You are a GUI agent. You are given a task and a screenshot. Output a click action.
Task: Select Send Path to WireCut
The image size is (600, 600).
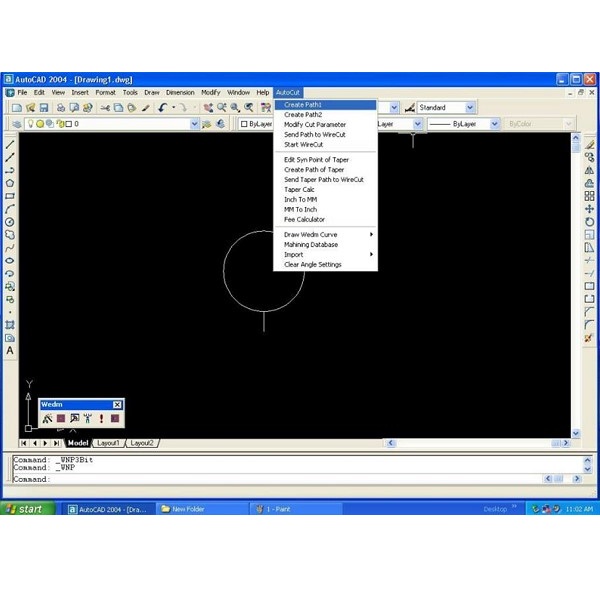pyautogui.click(x=326, y=135)
